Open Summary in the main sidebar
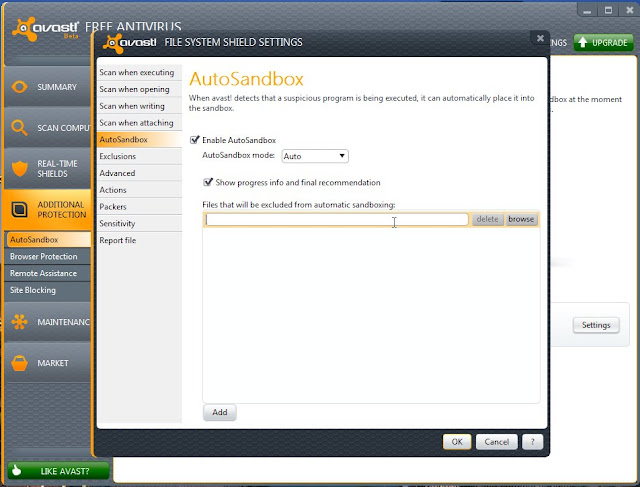 (48, 87)
